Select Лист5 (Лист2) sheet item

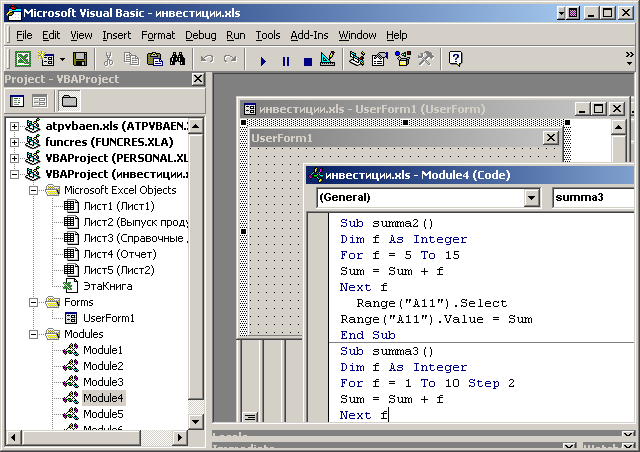(119, 270)
